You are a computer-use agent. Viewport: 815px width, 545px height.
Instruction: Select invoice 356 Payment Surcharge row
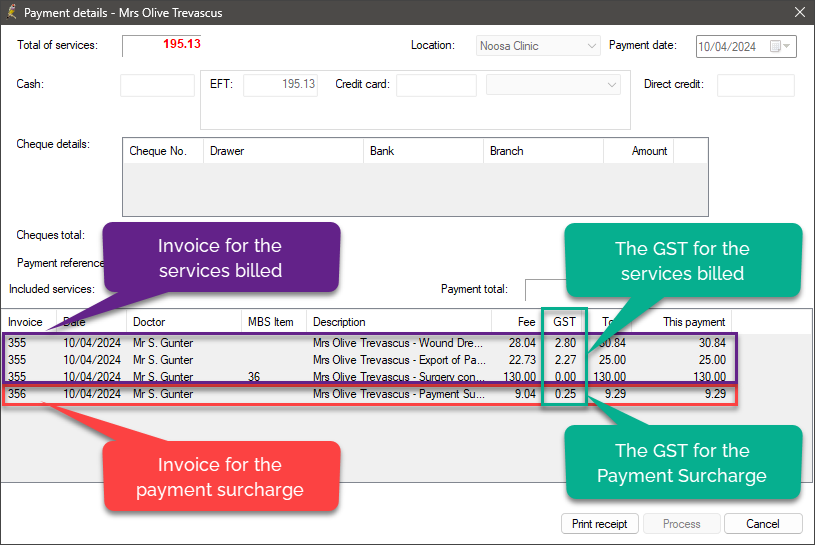pos(400,395)
